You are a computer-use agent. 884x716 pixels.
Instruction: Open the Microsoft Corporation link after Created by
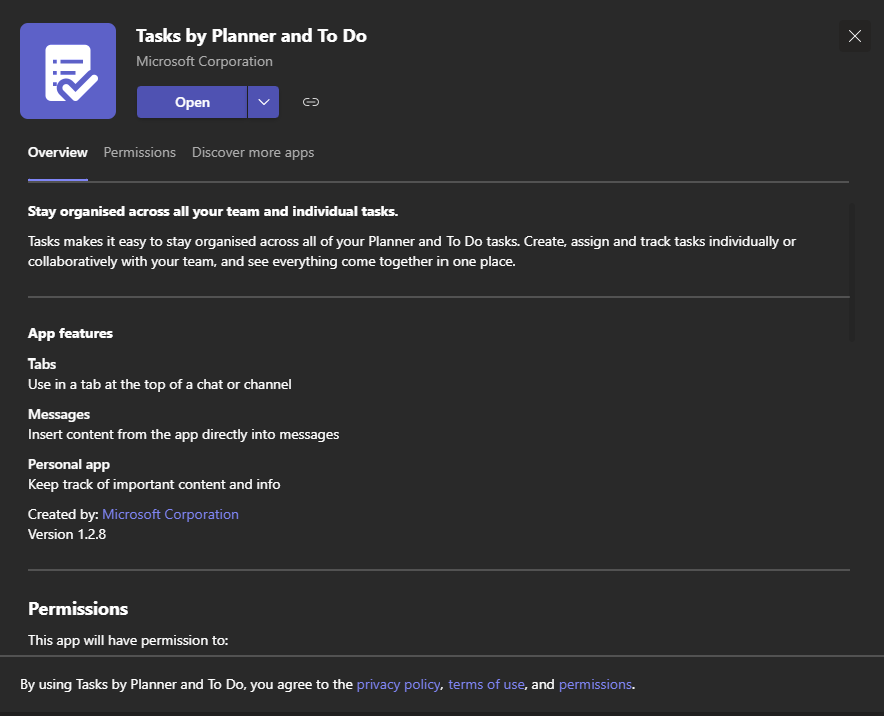pos(170,514)
